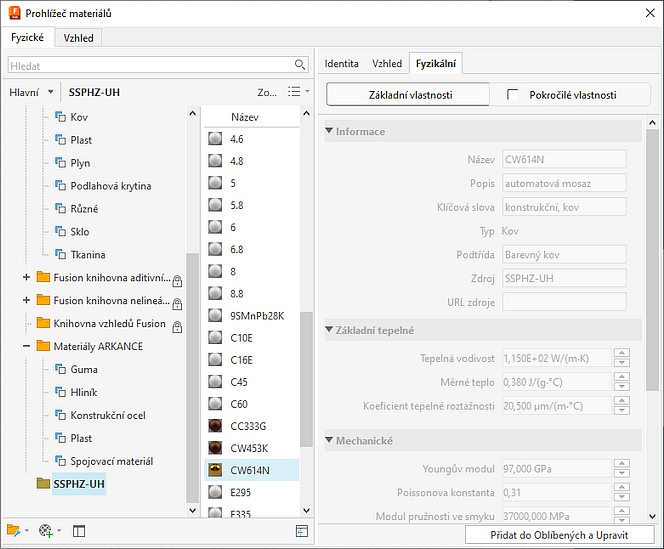Expand Fusion knihovna aditivní tree node
Image resolution: width=664 pixels, height=549 pixels.
coord(26,277)
